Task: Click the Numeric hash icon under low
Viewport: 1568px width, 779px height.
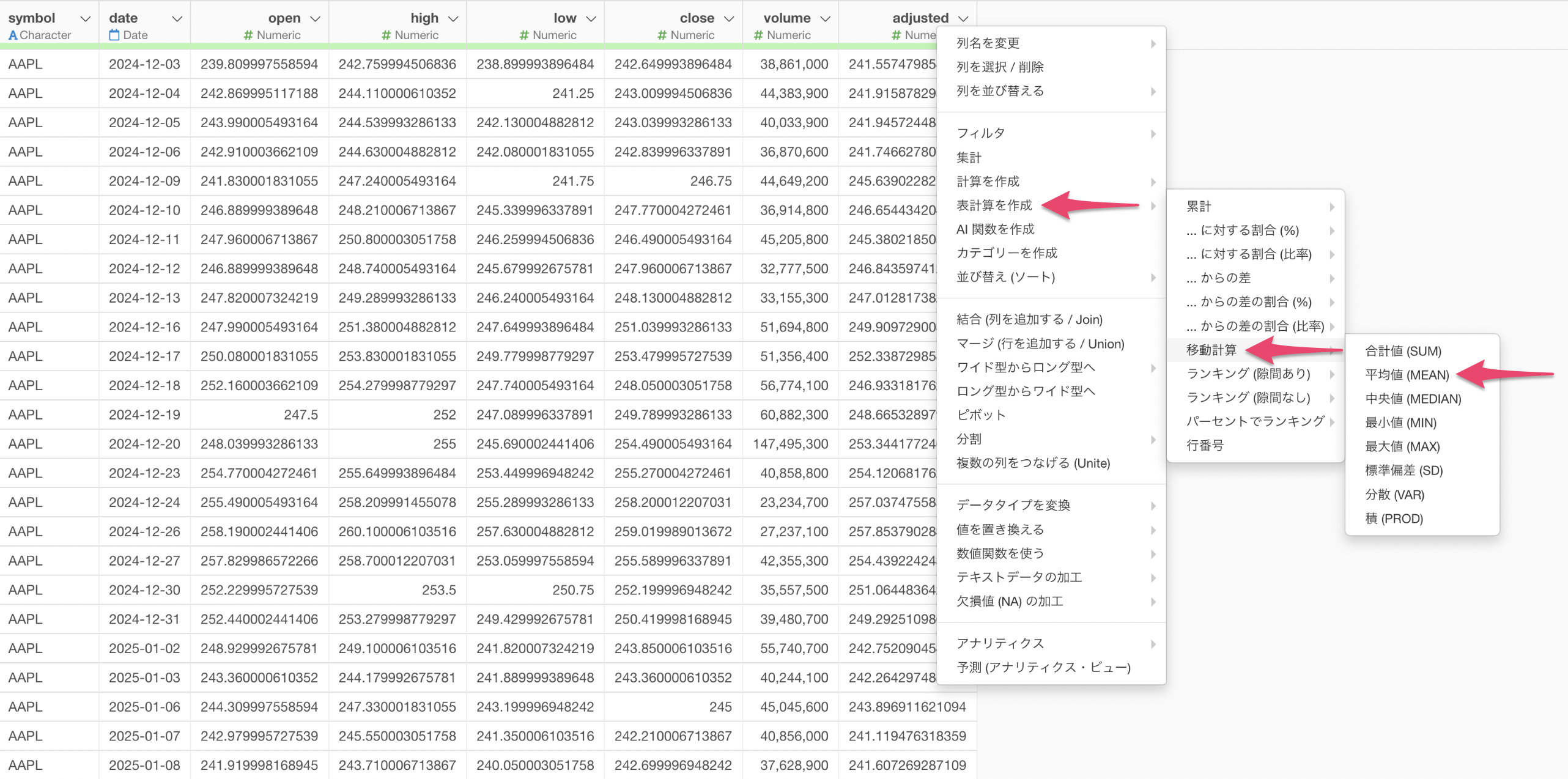Action: [x=524, y=35]
